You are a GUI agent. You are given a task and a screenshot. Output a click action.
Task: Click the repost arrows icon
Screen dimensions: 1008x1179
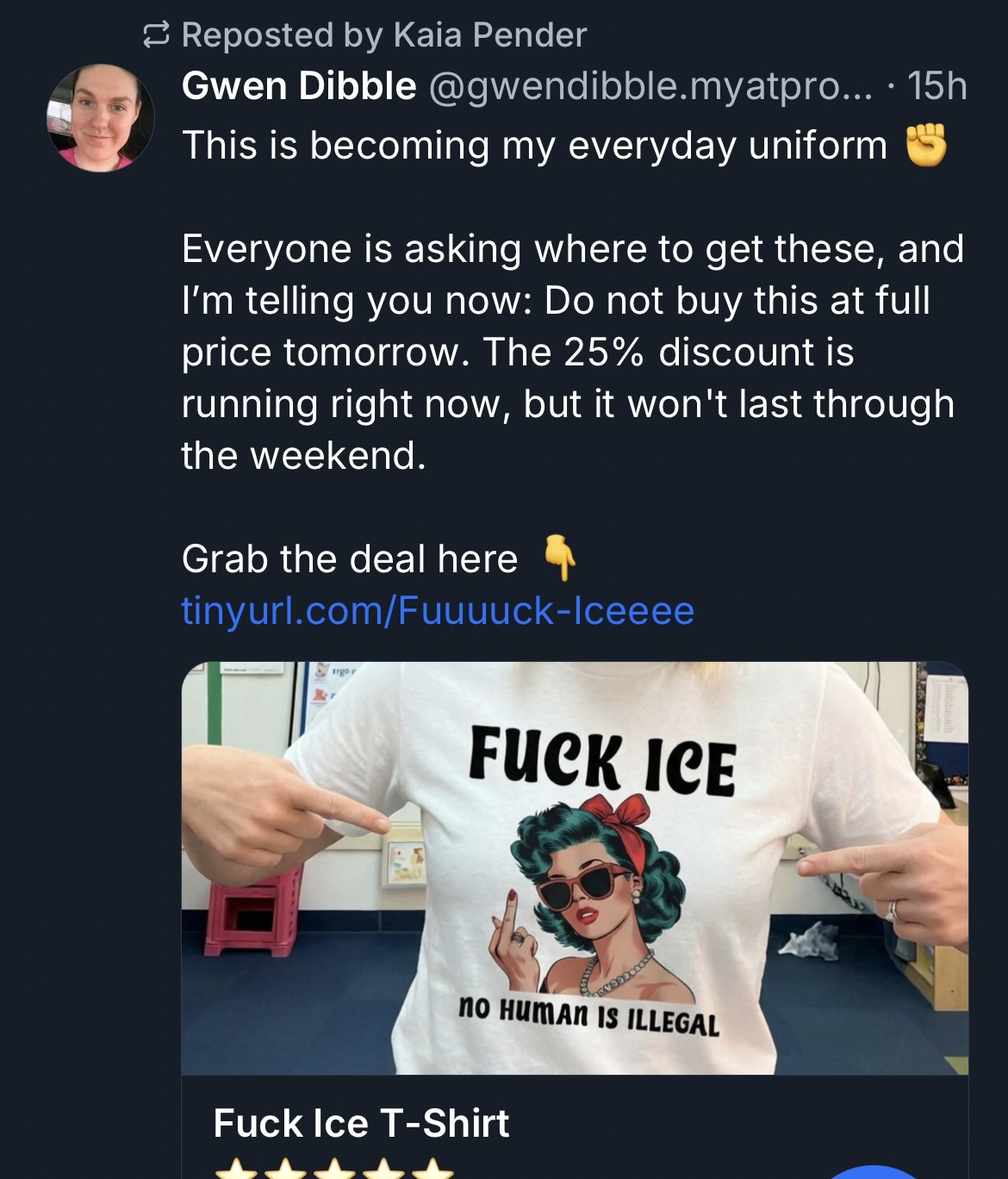[x=154, y=35]
